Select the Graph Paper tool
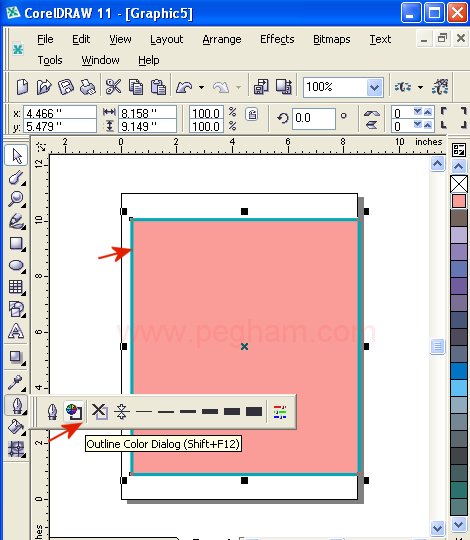 click(x=16, y=287)
